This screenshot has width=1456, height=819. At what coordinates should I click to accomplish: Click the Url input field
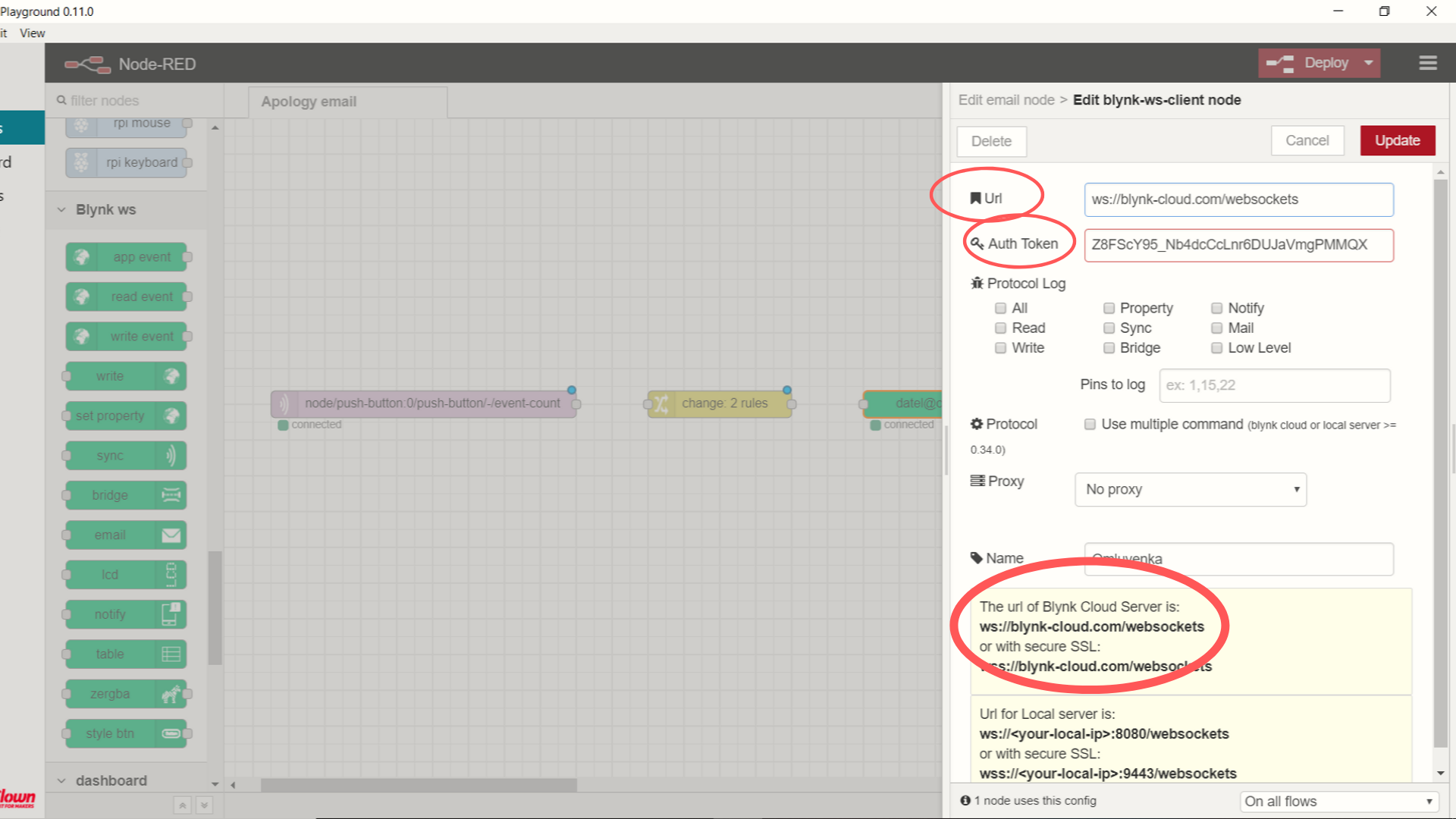(x=1238, y=199)
